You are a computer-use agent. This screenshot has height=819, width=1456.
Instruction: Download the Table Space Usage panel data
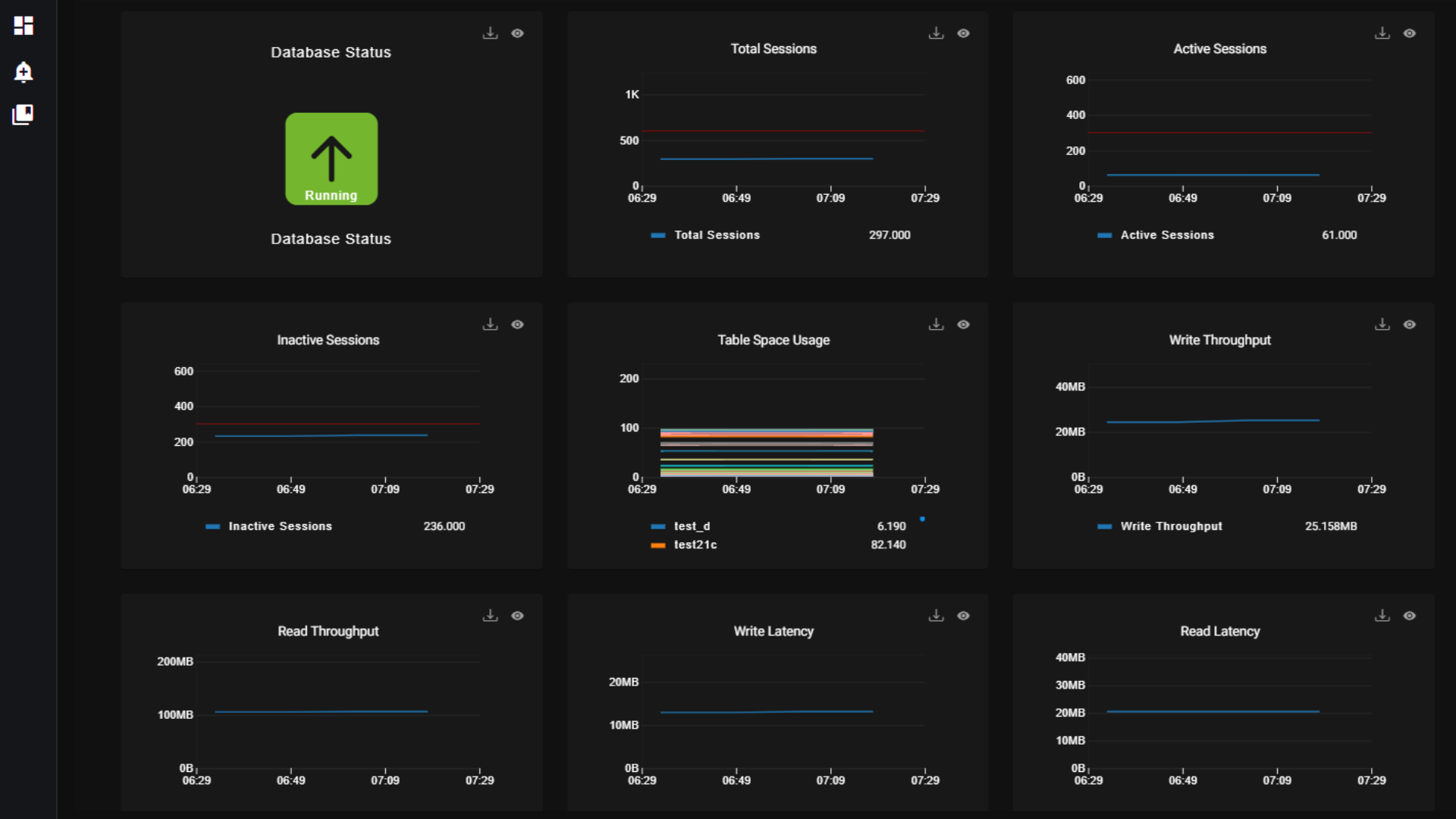tap(936, 325)
